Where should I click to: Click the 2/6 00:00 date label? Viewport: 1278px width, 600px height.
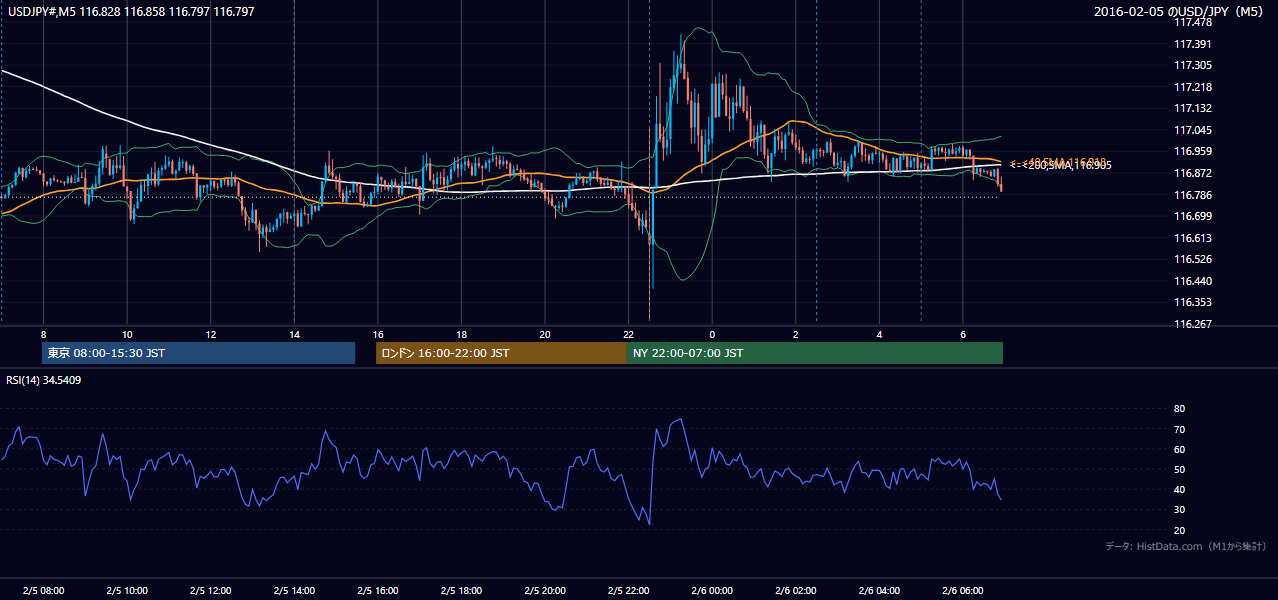(x=713, y=590)
